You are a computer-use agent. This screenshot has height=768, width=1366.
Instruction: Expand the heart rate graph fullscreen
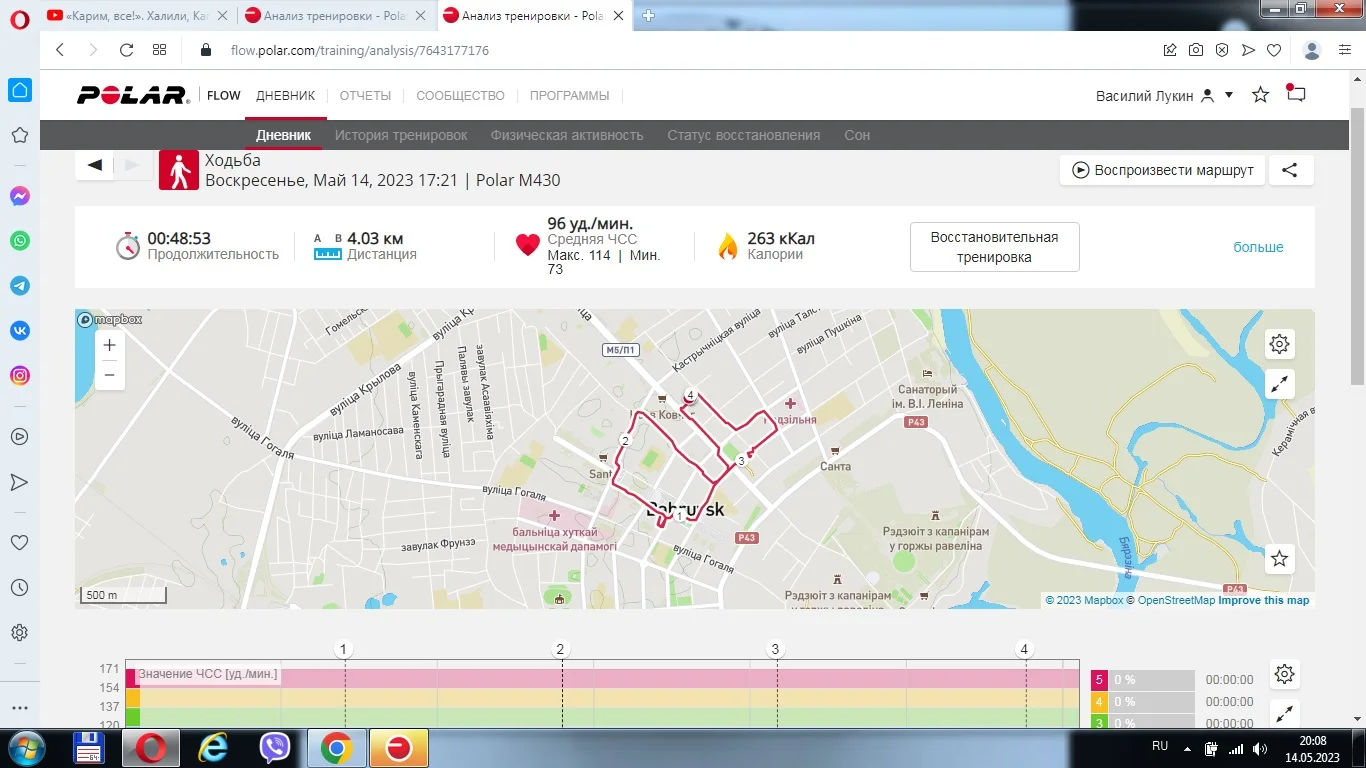point(1285,713)
